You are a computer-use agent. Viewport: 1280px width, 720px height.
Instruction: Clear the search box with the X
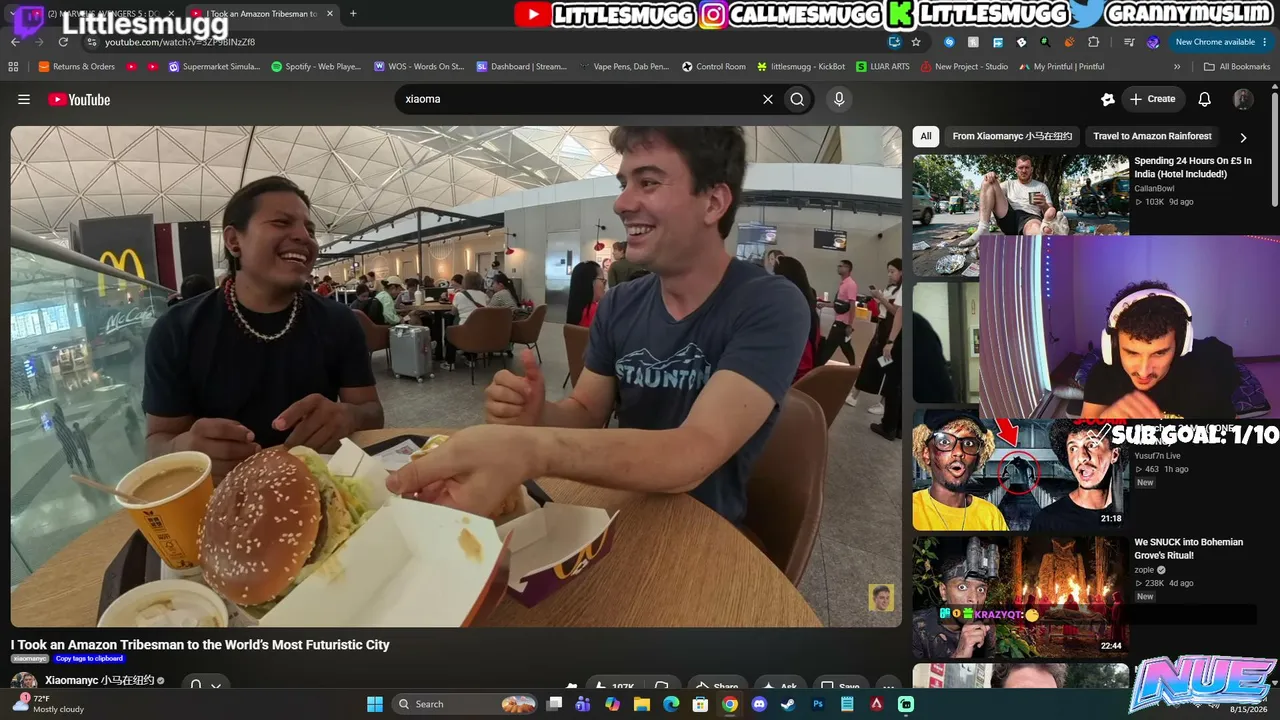(768, 99)
